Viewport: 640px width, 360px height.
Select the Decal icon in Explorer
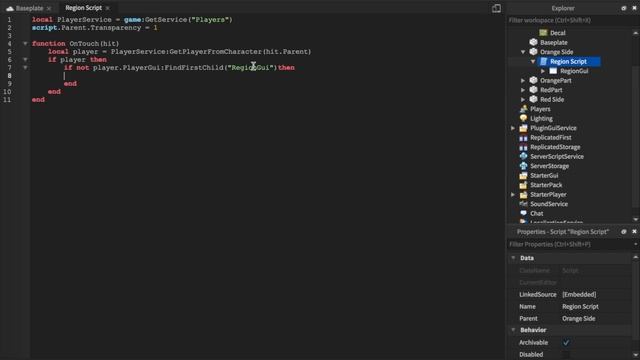(543, 33)
